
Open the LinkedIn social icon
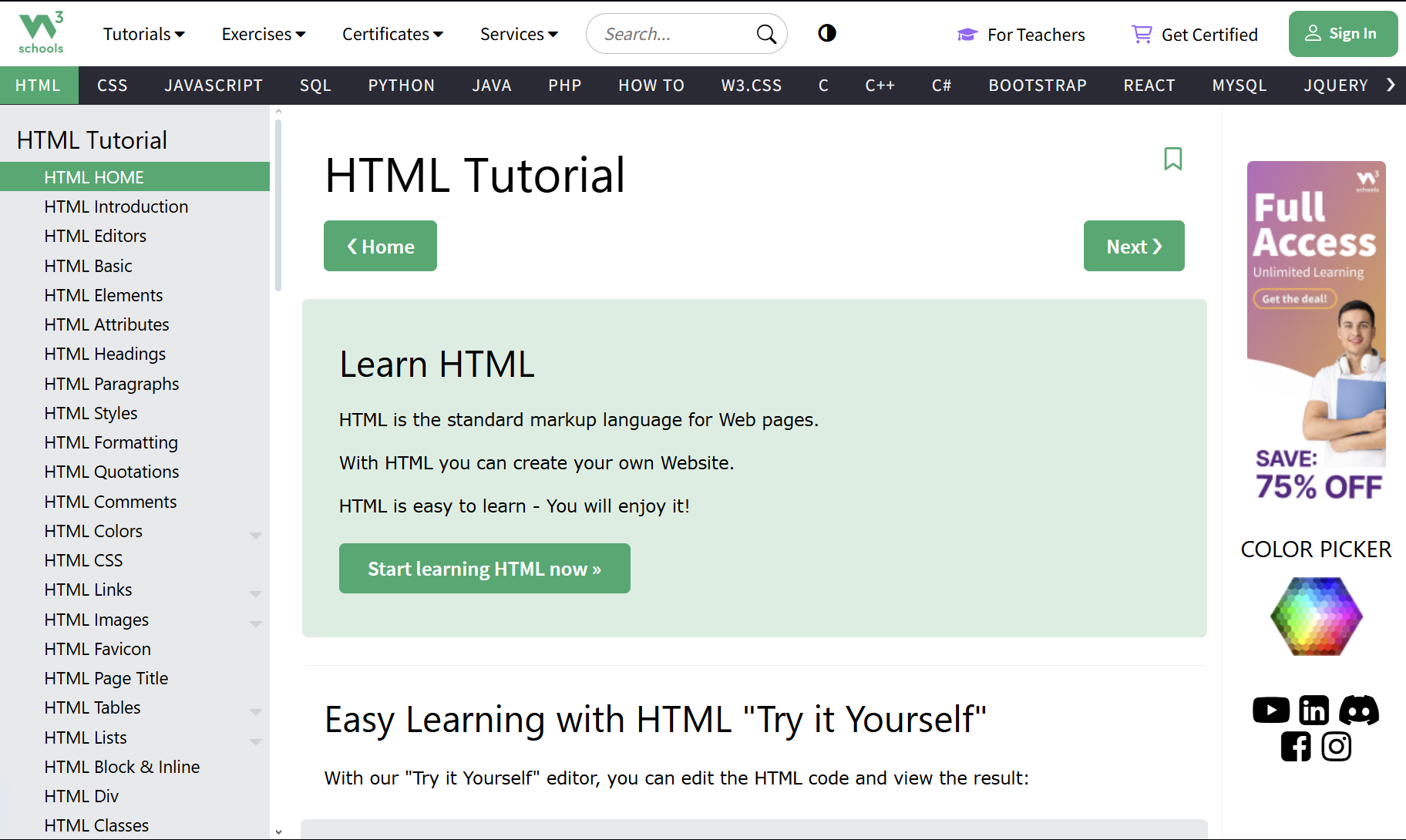click(x=1313, y=710)
